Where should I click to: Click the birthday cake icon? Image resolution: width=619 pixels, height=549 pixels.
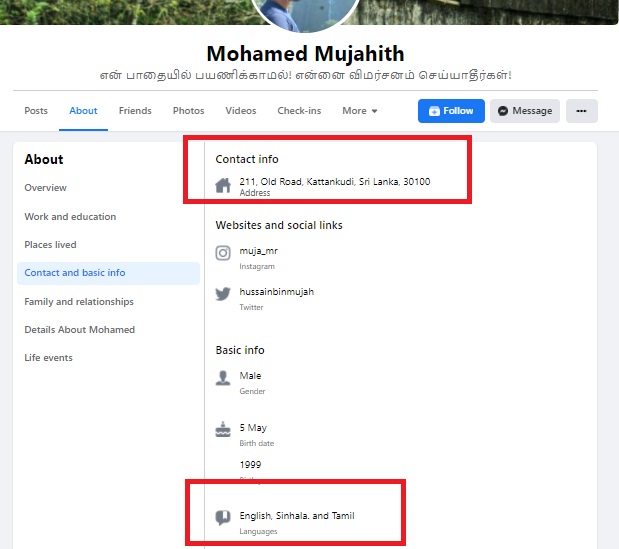[x=223, y=429]
